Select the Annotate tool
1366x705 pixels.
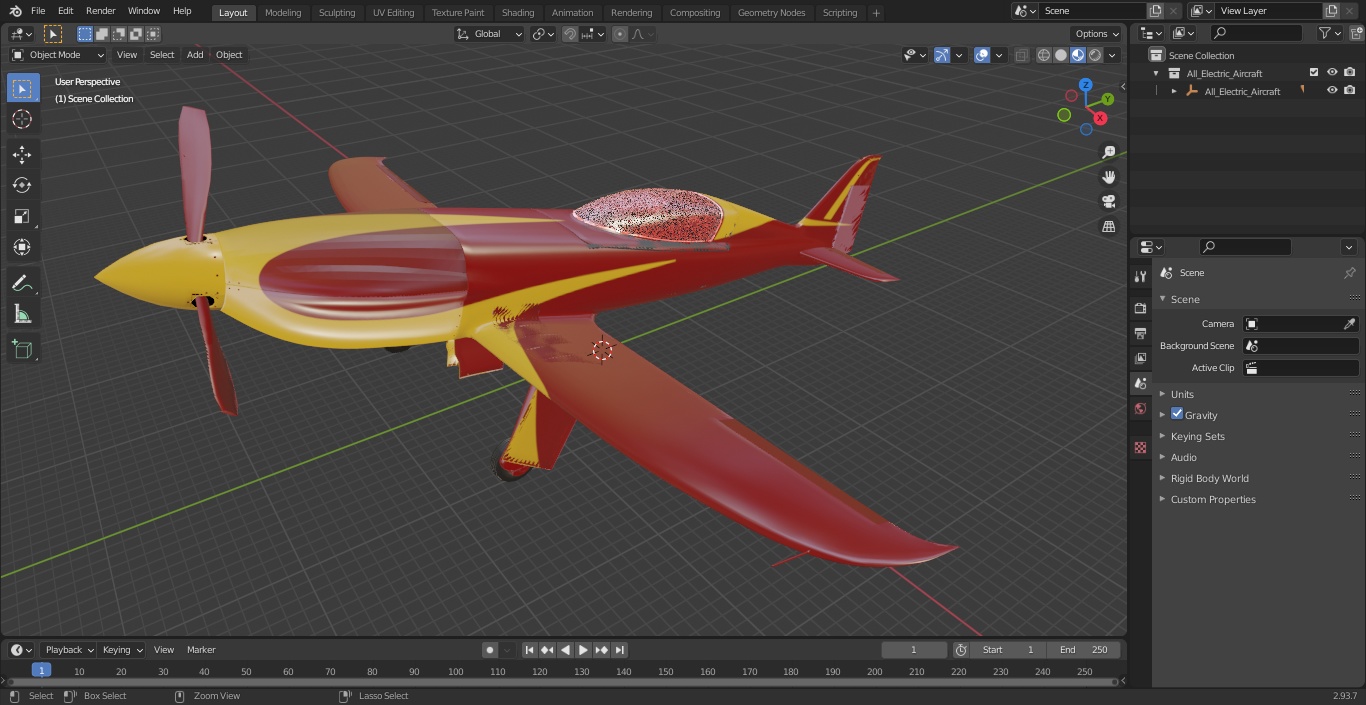pos(22,283)
